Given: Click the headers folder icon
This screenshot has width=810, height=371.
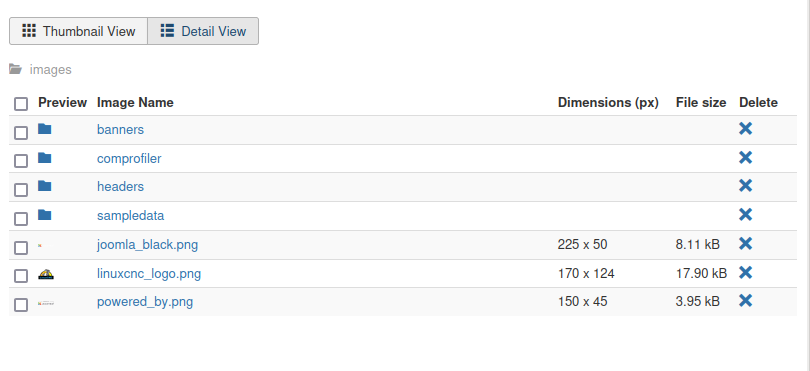Looking at the screenshot, I should pyautogui.click(x=45, y=185).
